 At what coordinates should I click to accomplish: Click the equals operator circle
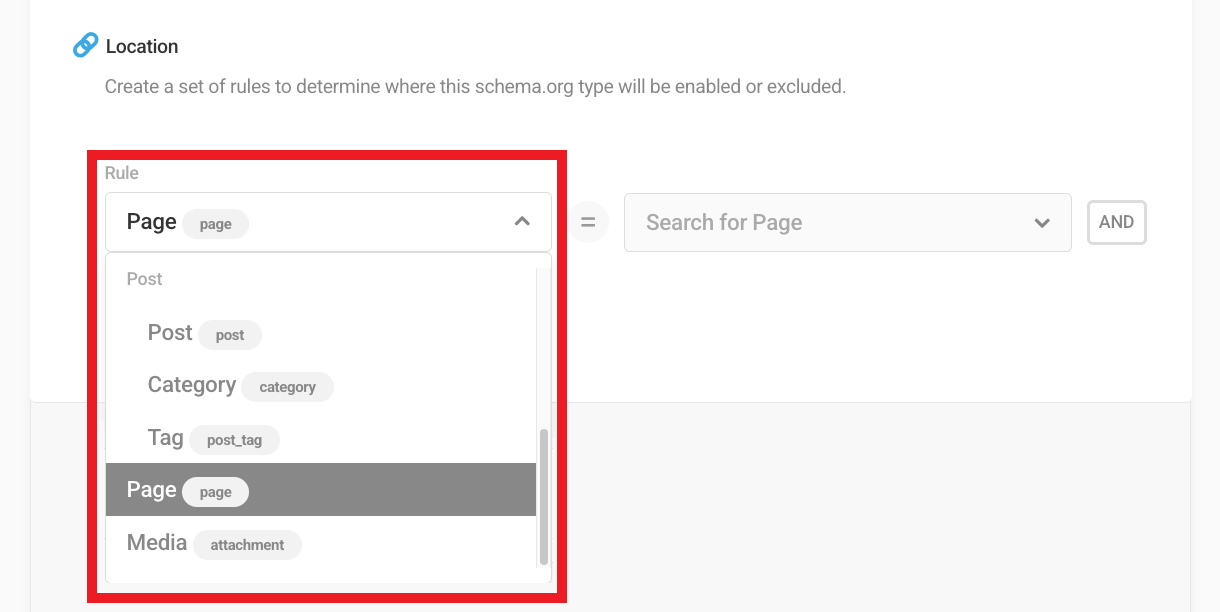click(588, 222)
